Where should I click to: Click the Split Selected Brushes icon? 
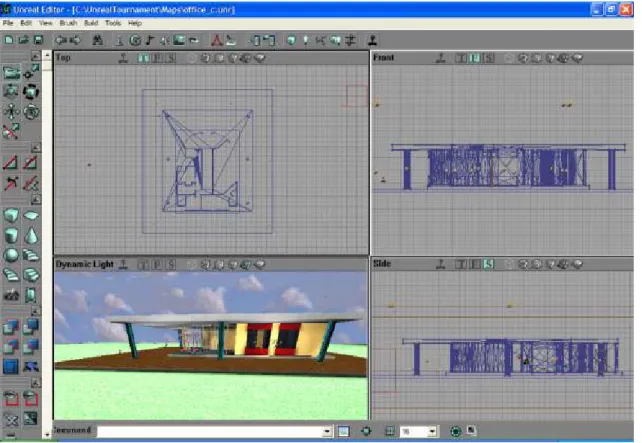[31, 163]
